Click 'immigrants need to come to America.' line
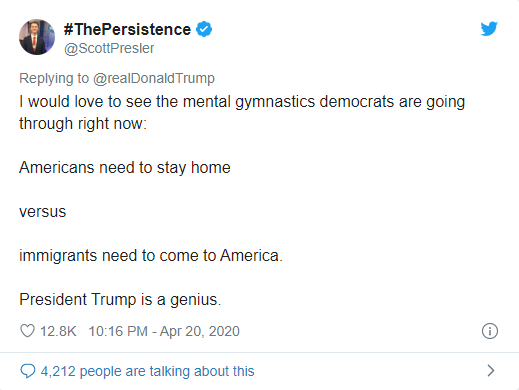 click(151, 256)
